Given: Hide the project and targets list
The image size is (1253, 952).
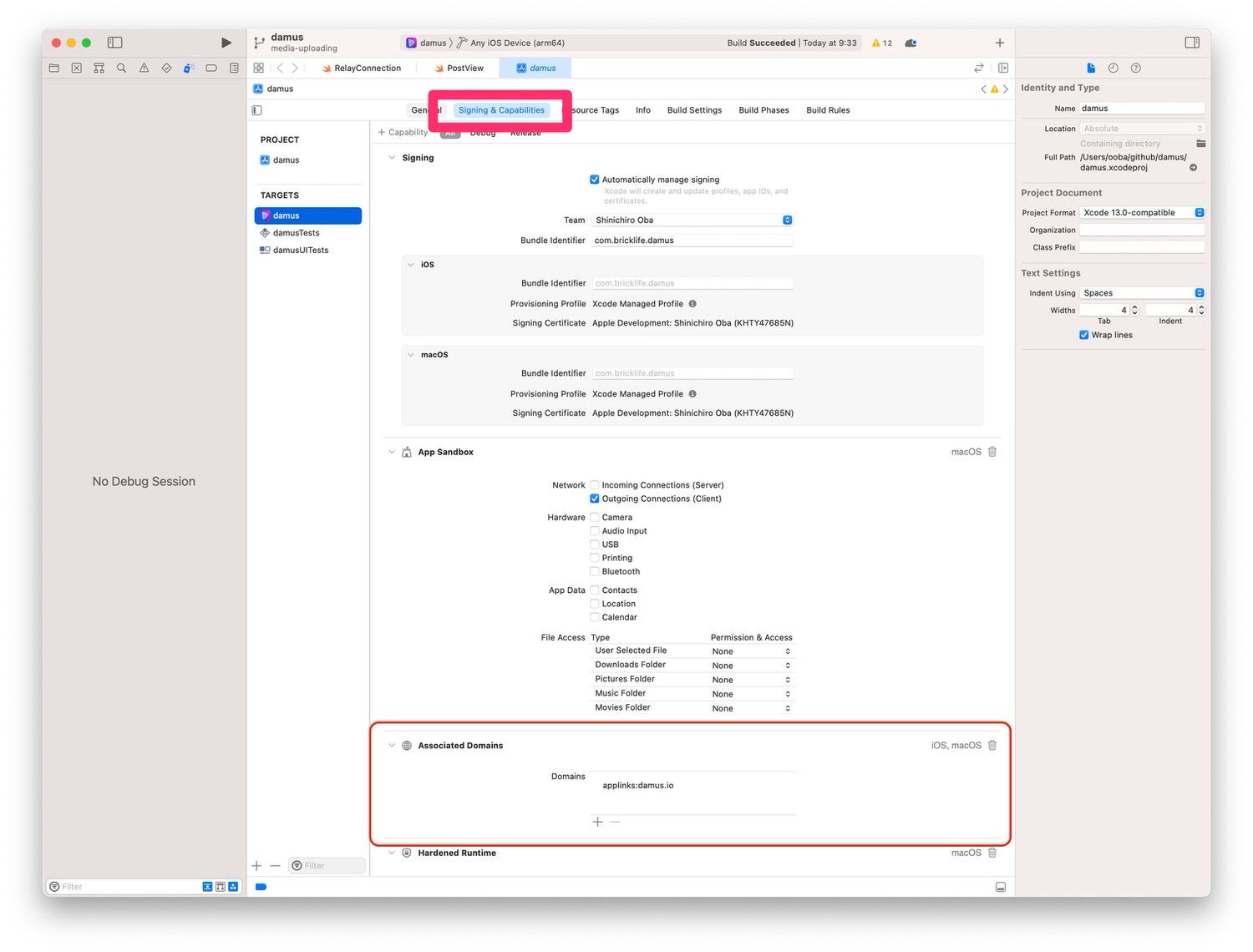Looking at the screenshot, I should 257,110.
